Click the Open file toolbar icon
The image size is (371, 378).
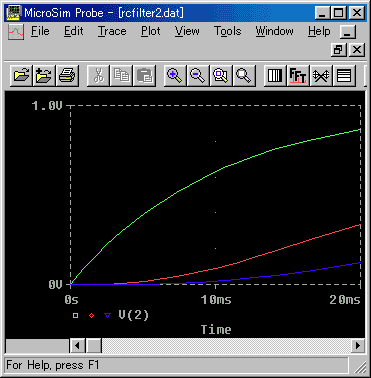click(x=22, y=75)
